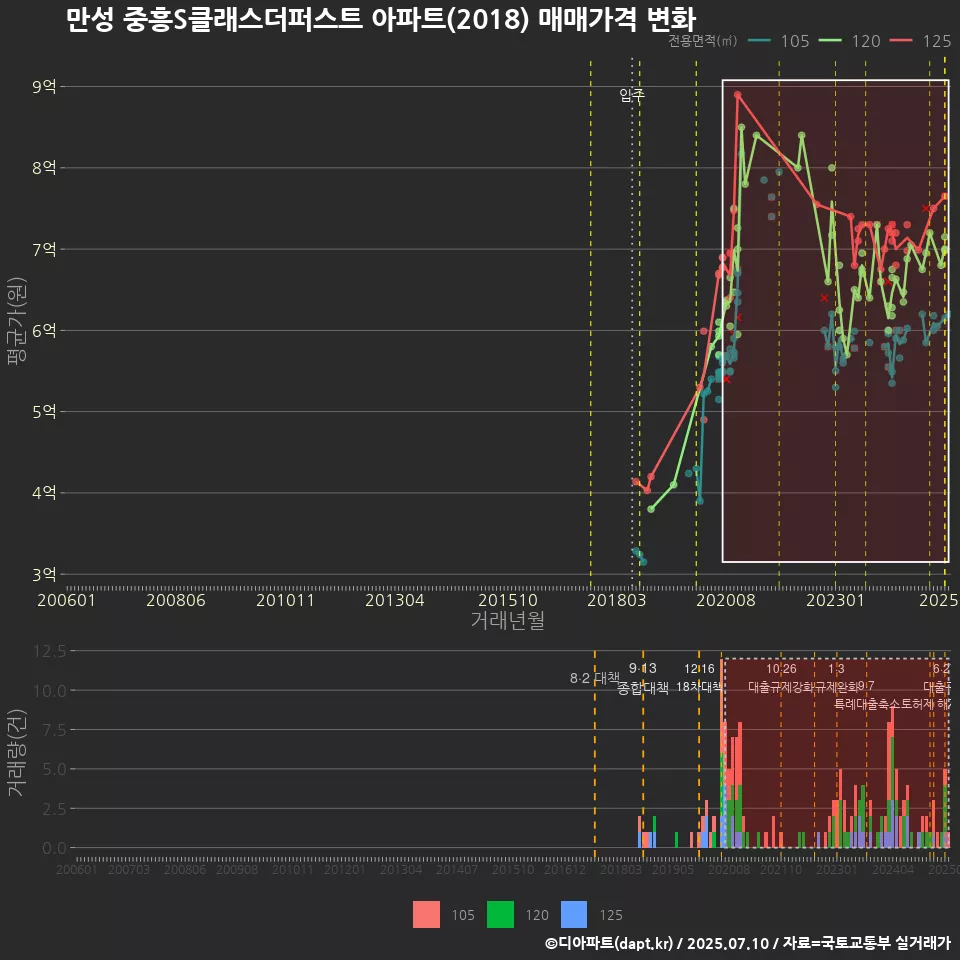
Task: Click the '105' label in the top legend
Action: click(795, 41)
